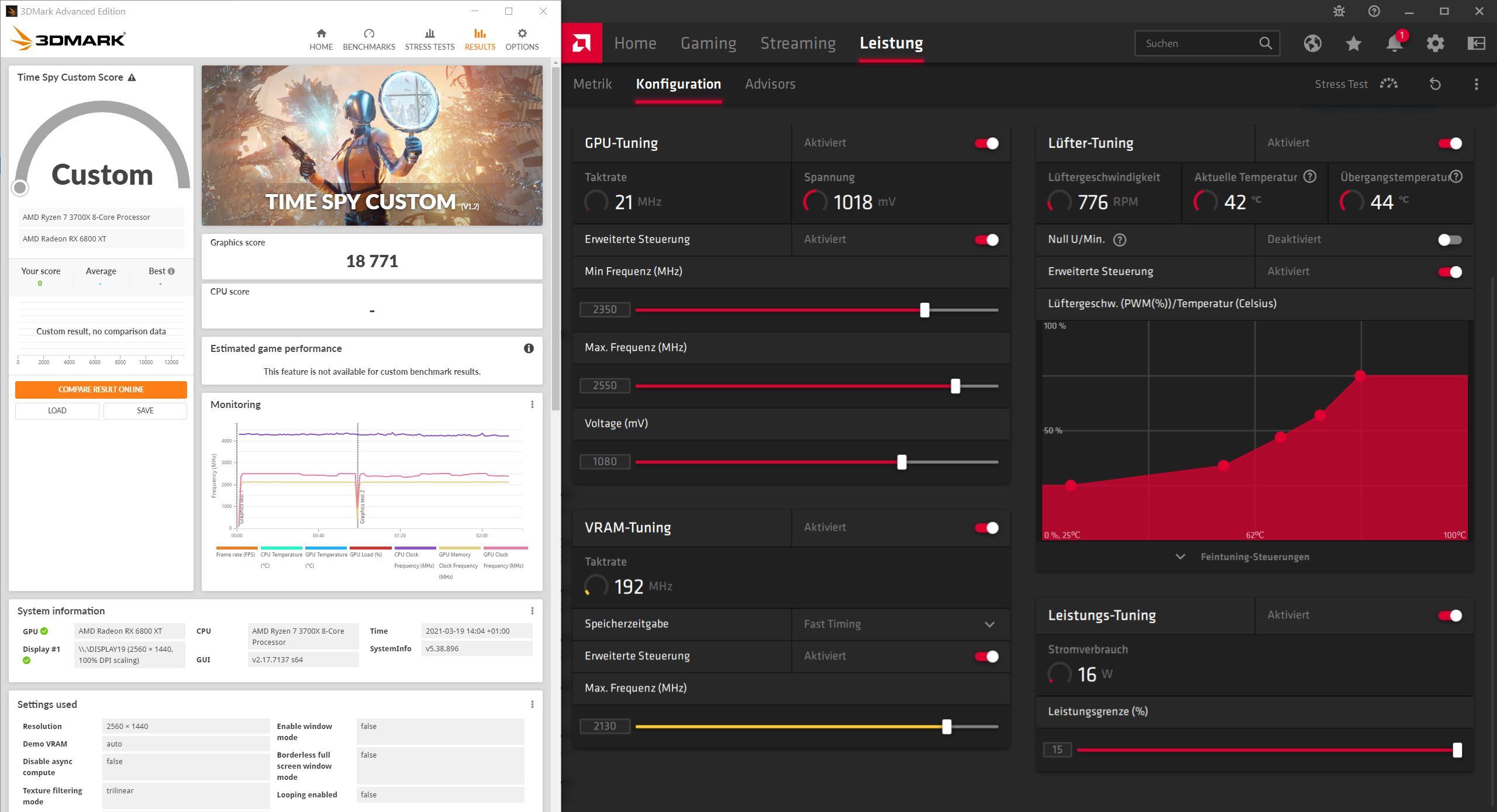Click the AMD logo in Radeon Software
The image size is (1497, 812).
point(581,43)
